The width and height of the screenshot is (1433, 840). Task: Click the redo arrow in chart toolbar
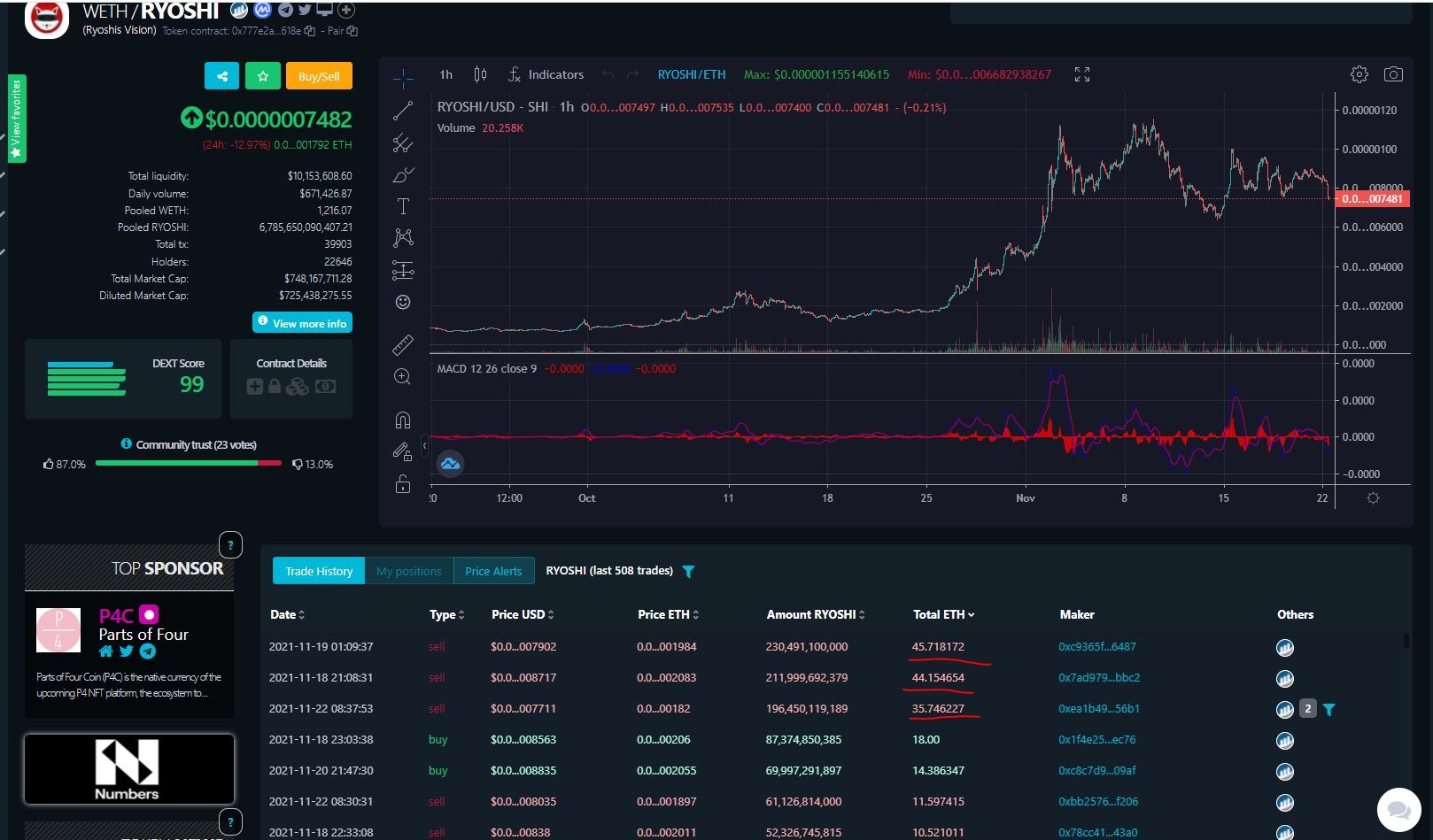[x=632, y=74]
